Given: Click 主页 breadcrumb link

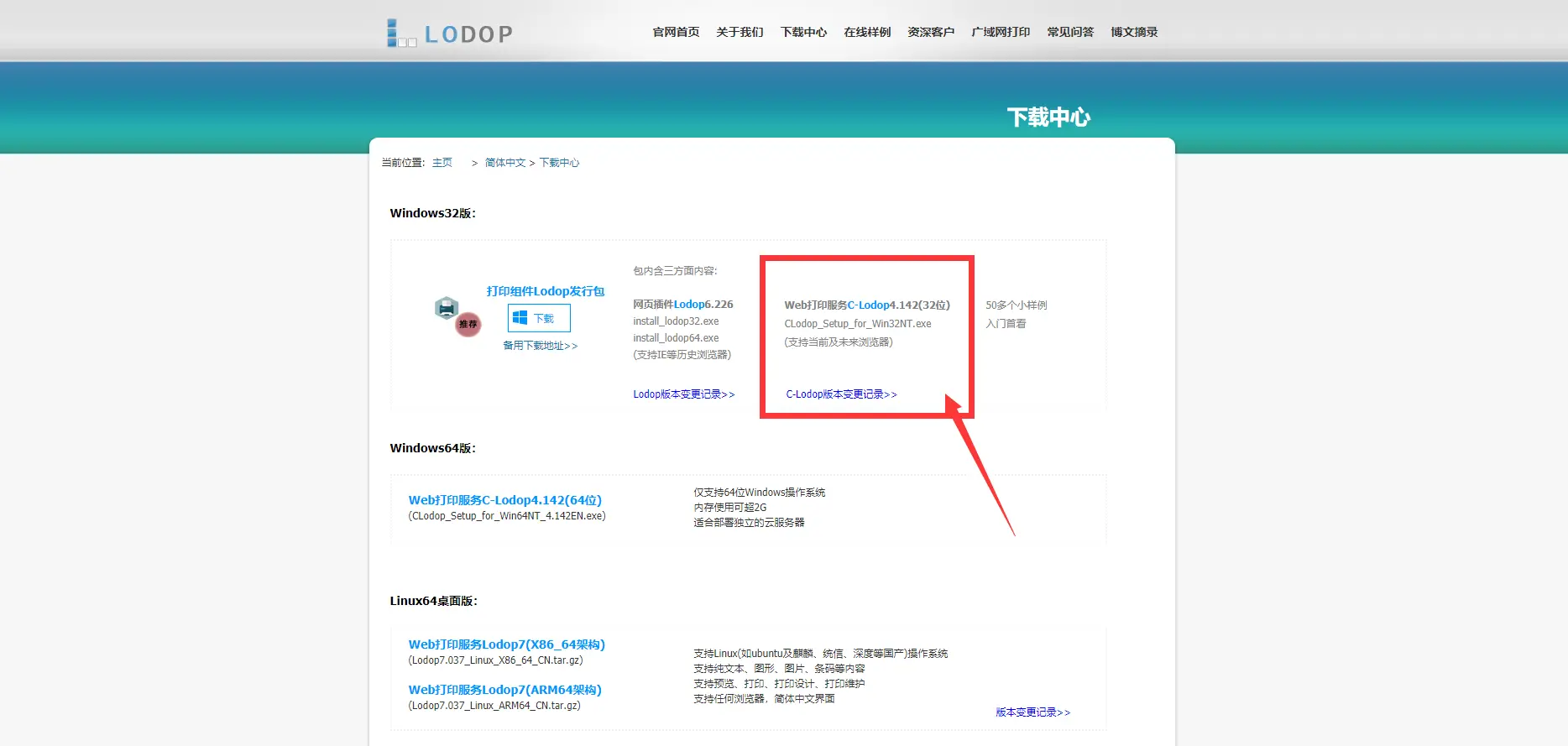Looking at the screenshot, I should click(442, 163).
